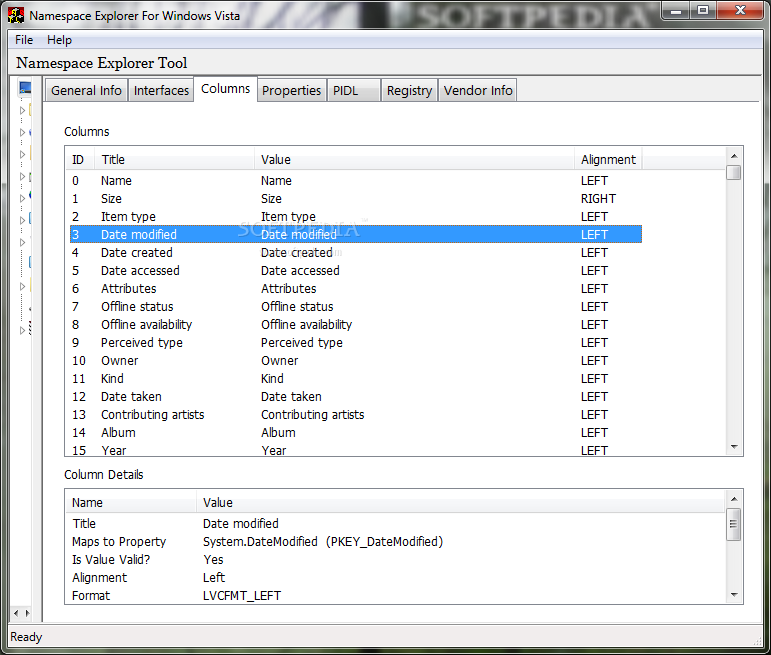Select 'Kind' row in Title column
This screenshot has height=655, width=771.
pyautogui.click(x=112, y=379)
